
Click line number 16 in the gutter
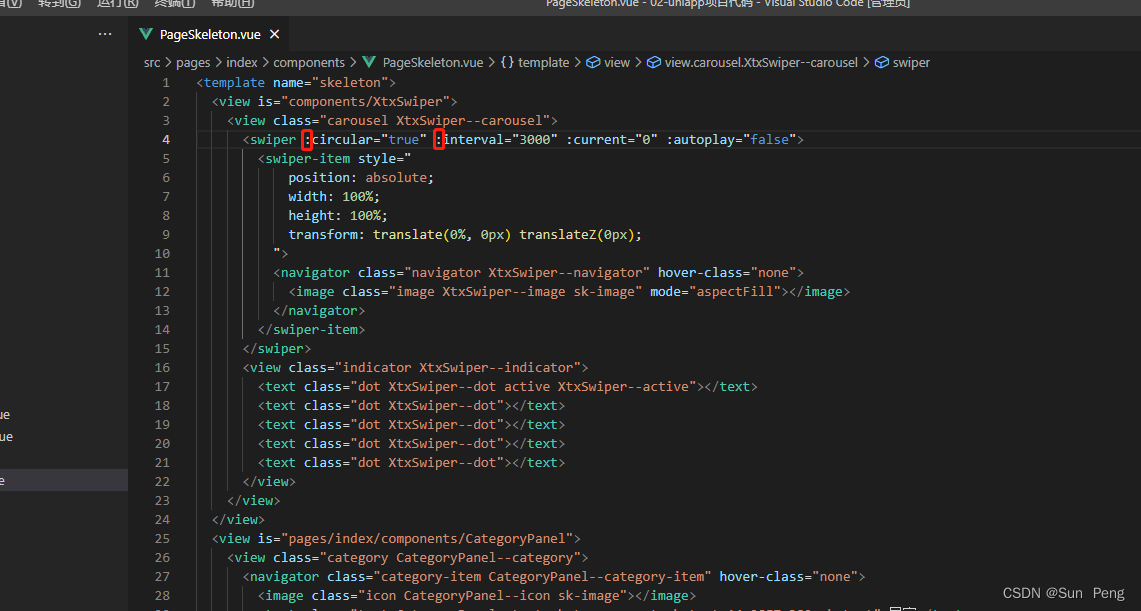pos(162,367)
